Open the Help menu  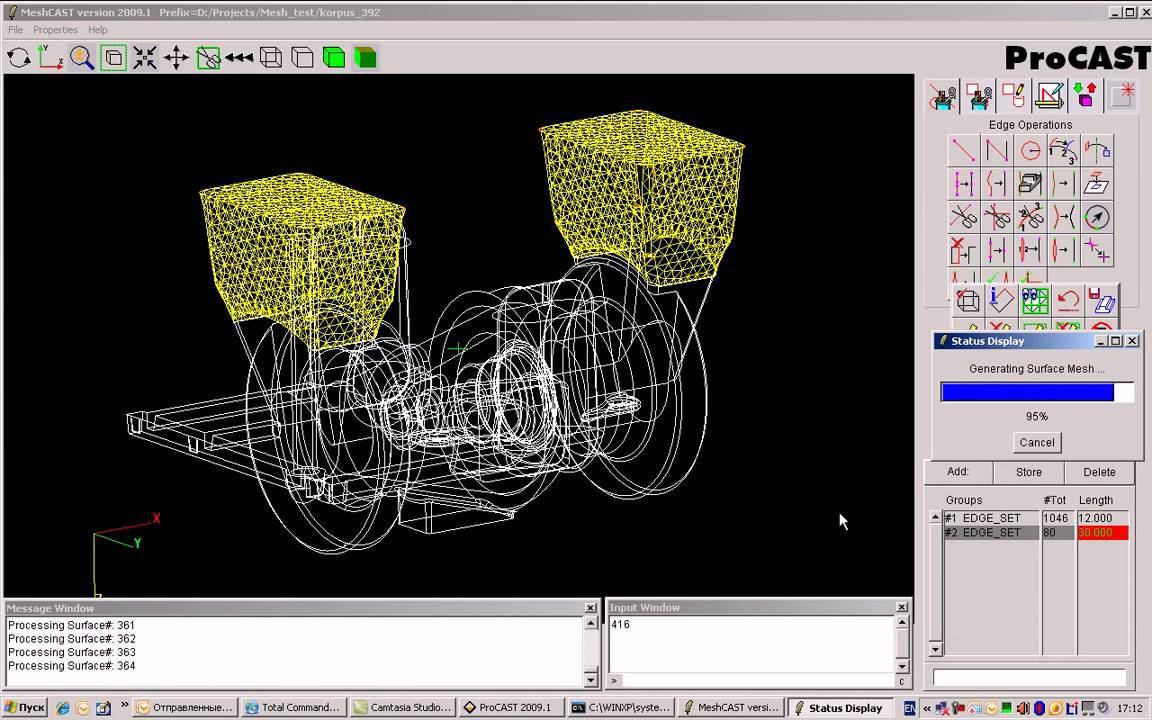(98, 30)
